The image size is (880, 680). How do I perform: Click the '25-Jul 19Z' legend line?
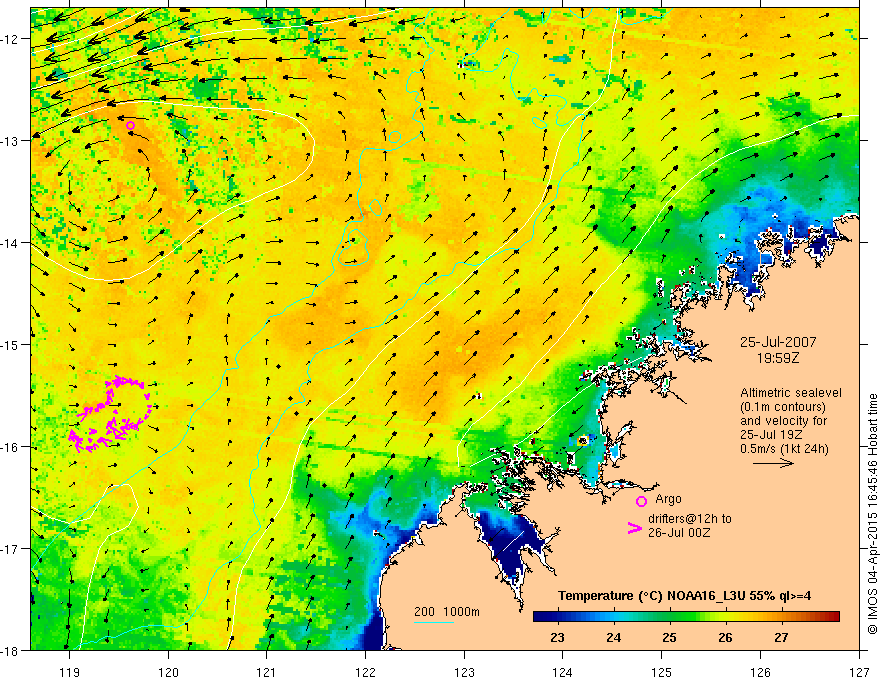771,434
